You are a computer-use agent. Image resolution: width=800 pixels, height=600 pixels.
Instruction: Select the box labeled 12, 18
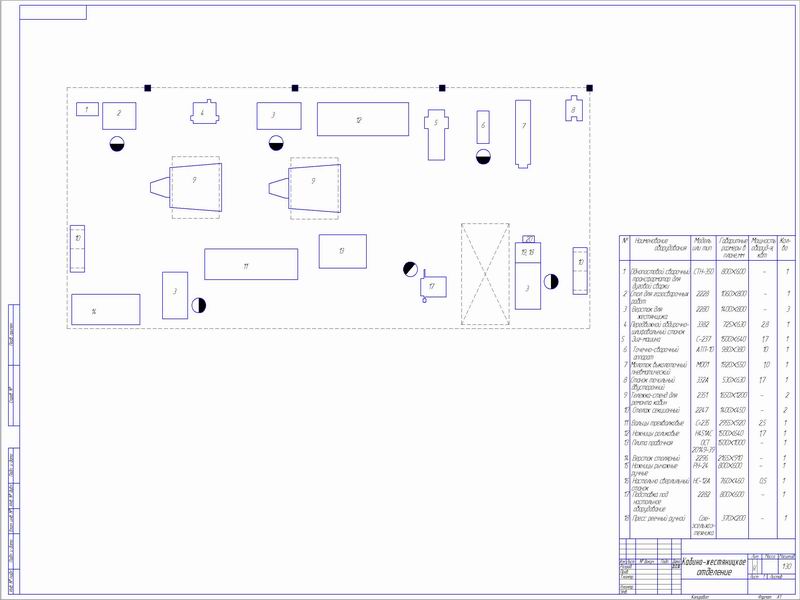(528, 253)
